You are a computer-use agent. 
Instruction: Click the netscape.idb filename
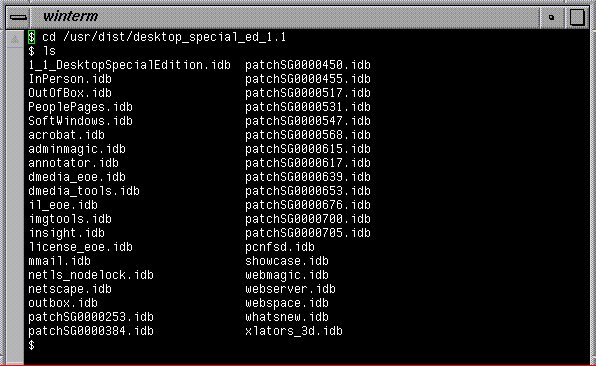click(70, 289)
